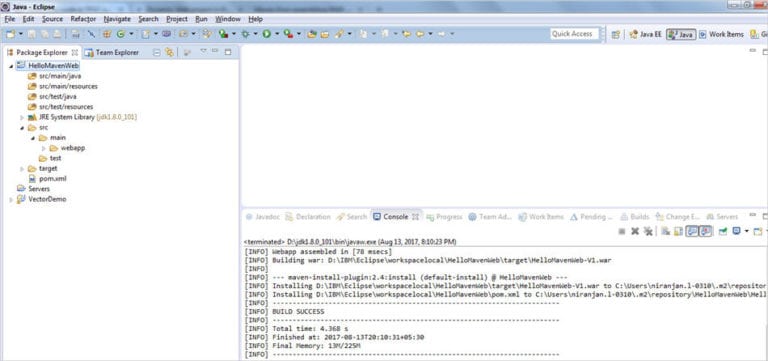Open the New wizard dropdown arrow
The height and width of the screenshot is (361, 768).
[21, 34]
